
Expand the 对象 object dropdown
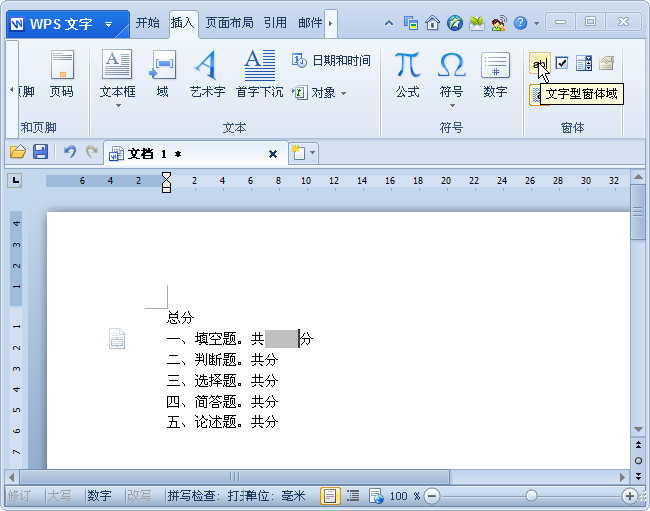click(x=343, y=93)
